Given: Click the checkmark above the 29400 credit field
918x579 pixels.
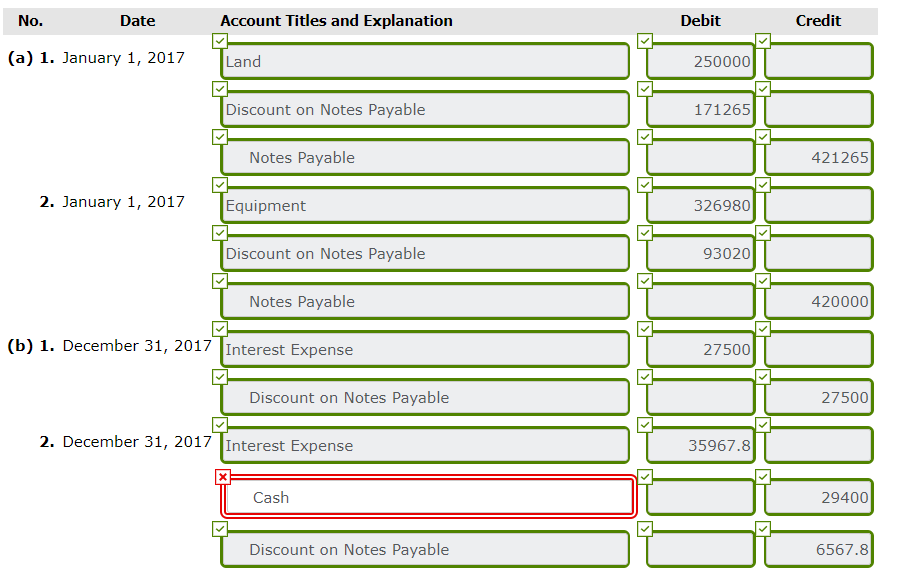Looking at the screenshot, I should (x=762, y=477).
